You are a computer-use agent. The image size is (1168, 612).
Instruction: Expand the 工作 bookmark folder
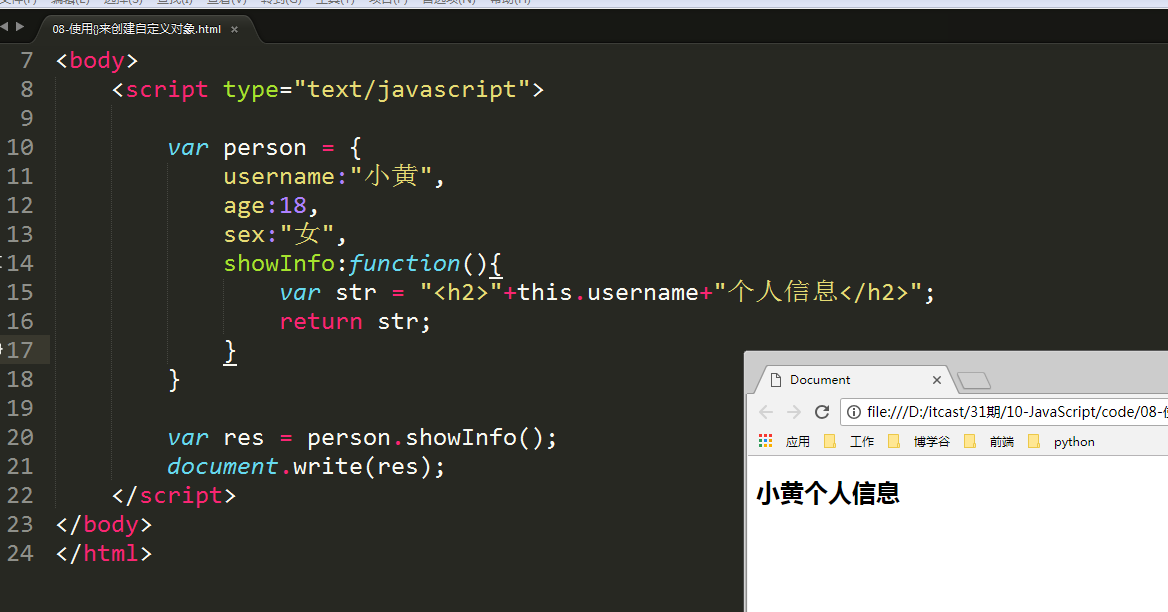(851, 441)
